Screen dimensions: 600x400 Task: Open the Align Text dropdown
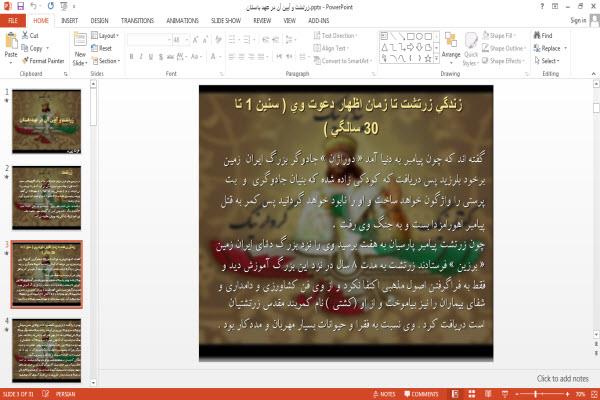[331, 48]
